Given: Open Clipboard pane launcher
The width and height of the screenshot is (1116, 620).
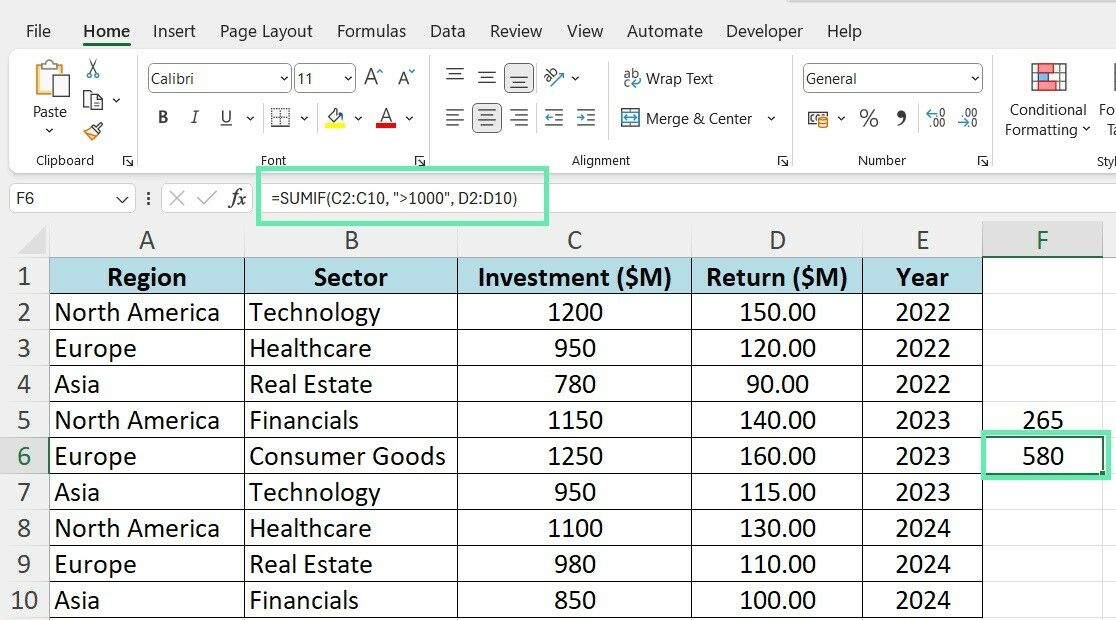Looking at the screenshot, I should coord(127,162).
